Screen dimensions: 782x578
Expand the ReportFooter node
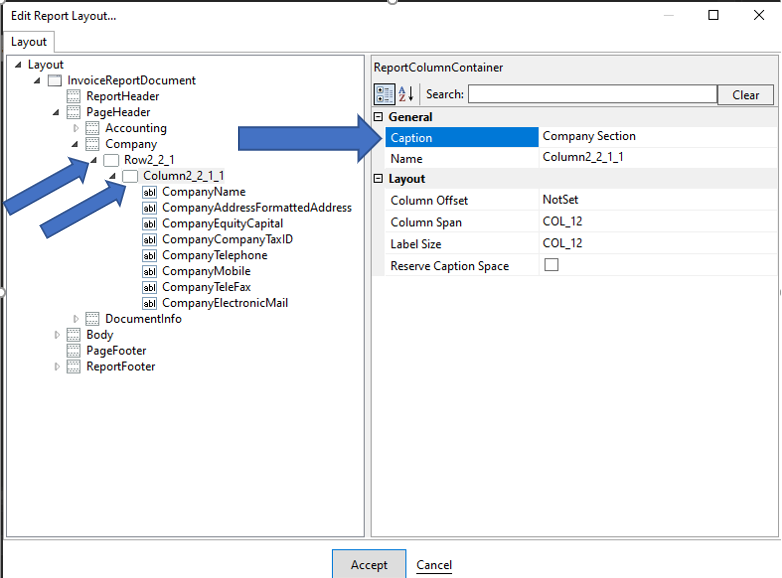pyautogui.click(x=57, y=367)
